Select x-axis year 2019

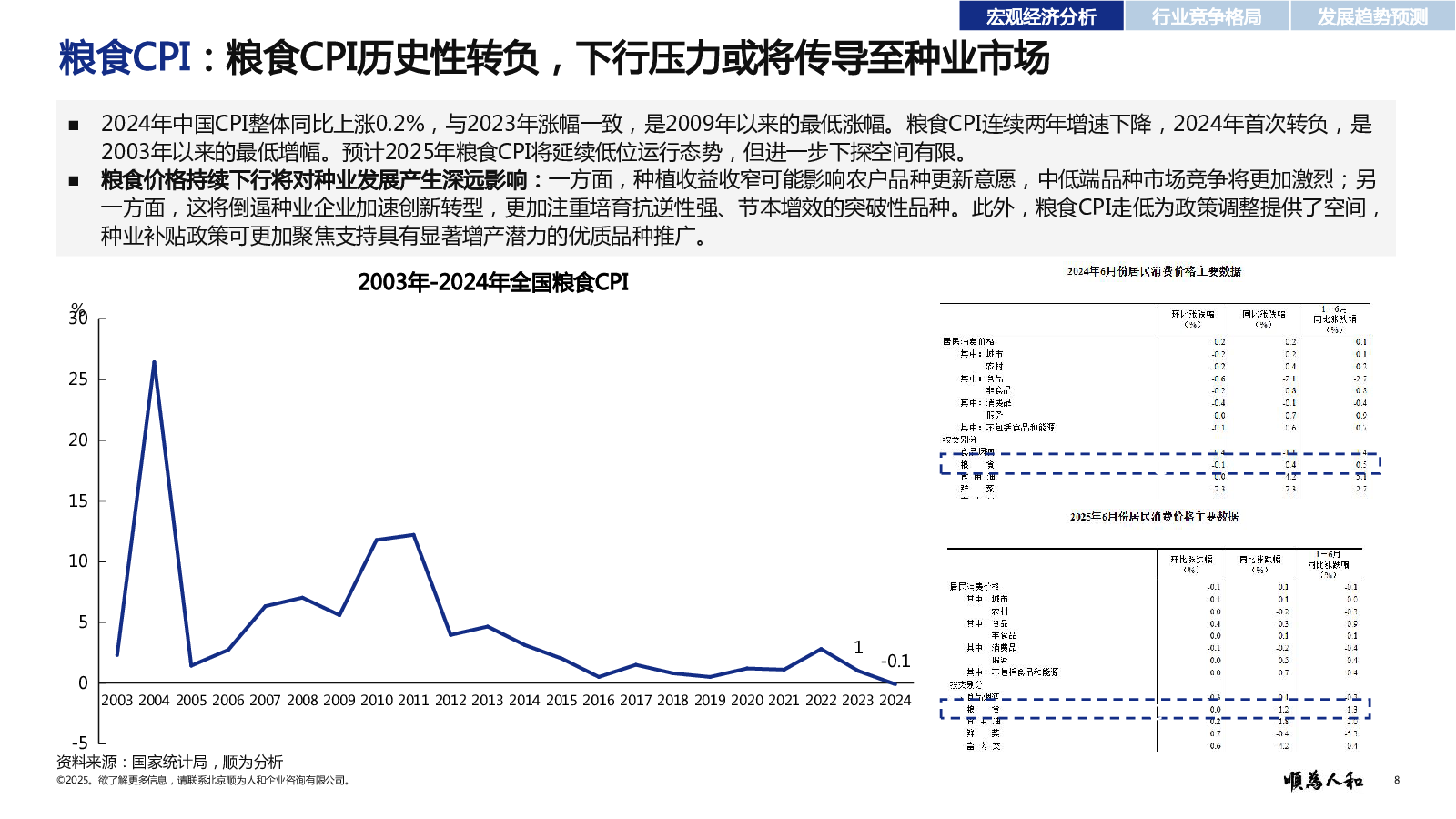[710, 701]
